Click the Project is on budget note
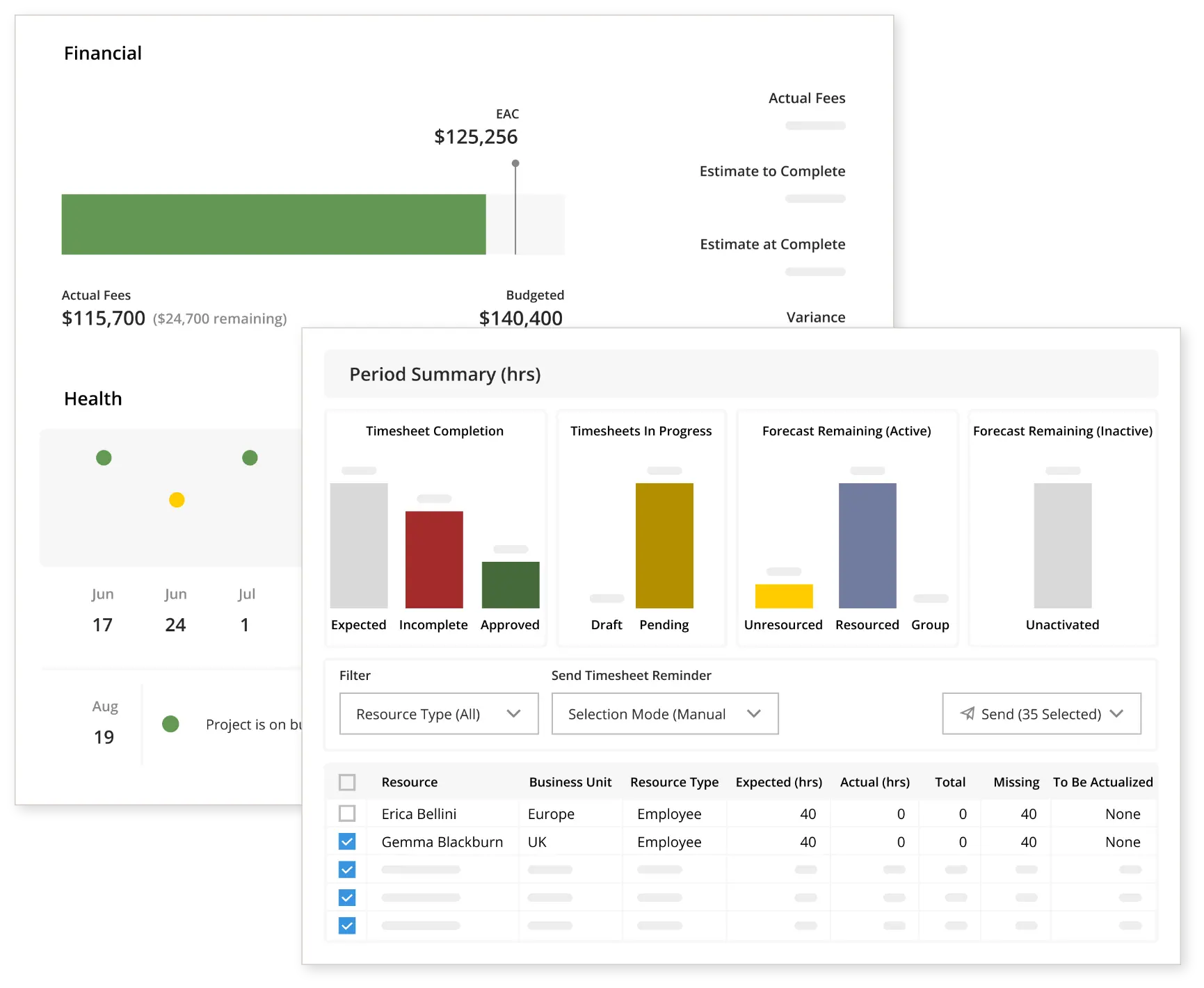This screenshot has height=988, width=1204. 254,724
